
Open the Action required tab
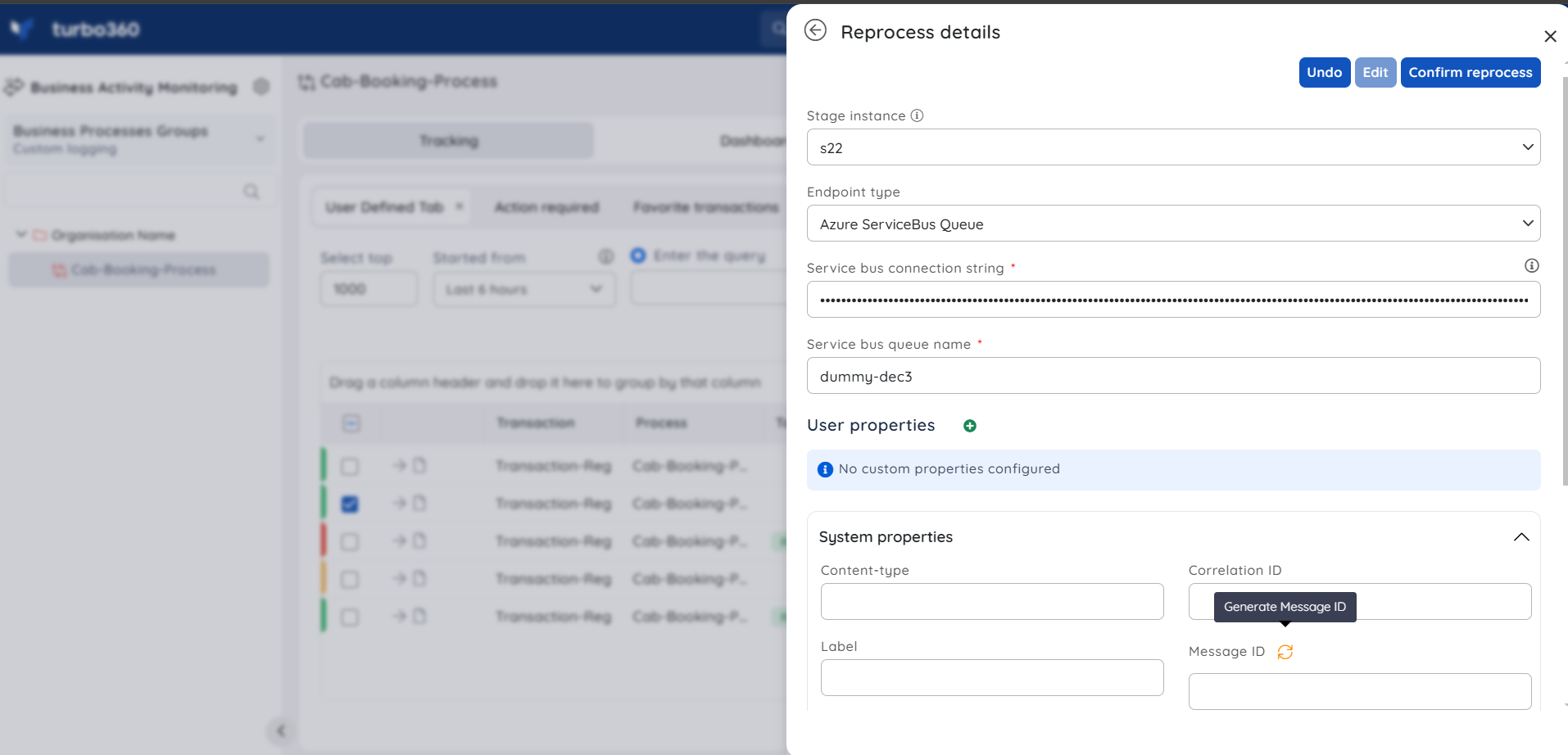point(546,208)
